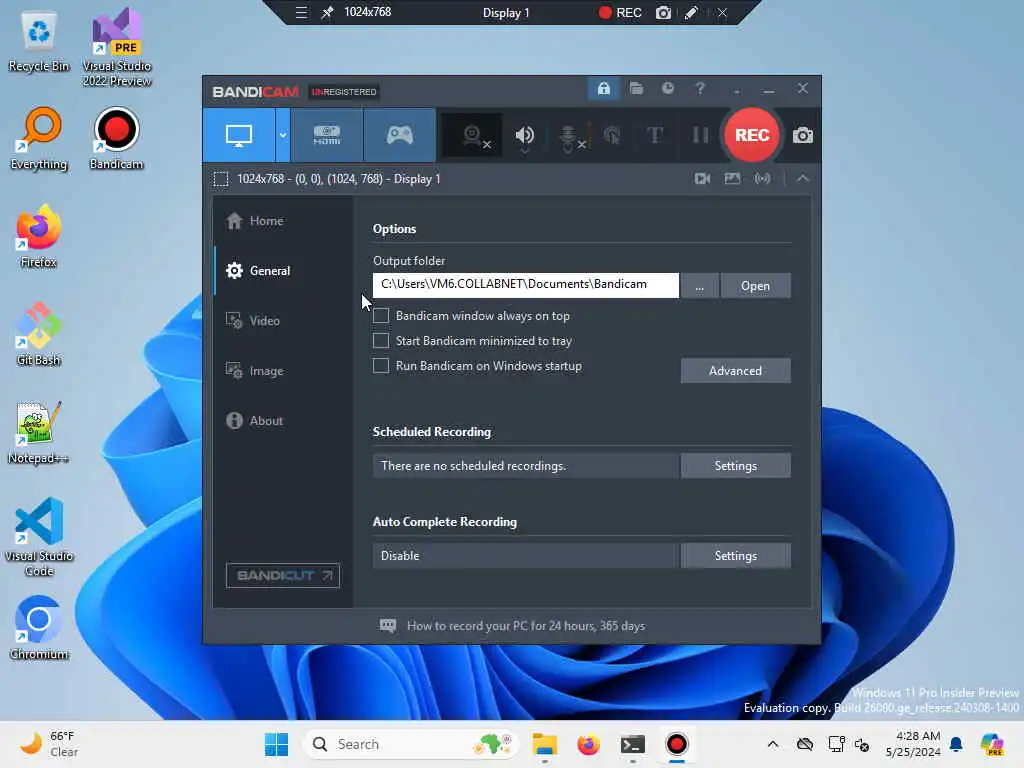The image size is (1024, 768).
Task: Click the text overlay T icon
Action: point(655,135)
